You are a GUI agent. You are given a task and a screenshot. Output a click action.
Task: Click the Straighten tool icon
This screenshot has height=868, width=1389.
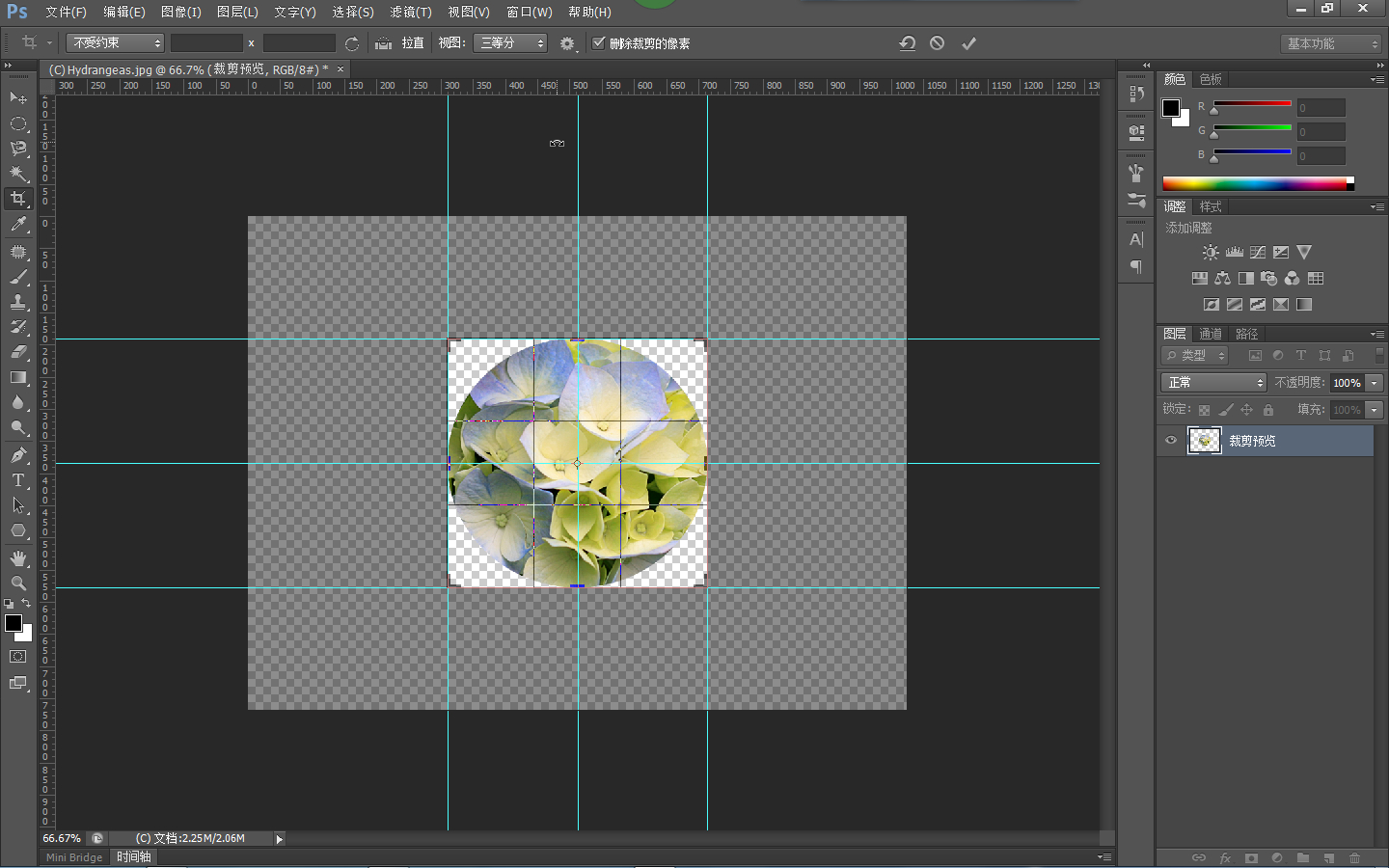[383, 43]
